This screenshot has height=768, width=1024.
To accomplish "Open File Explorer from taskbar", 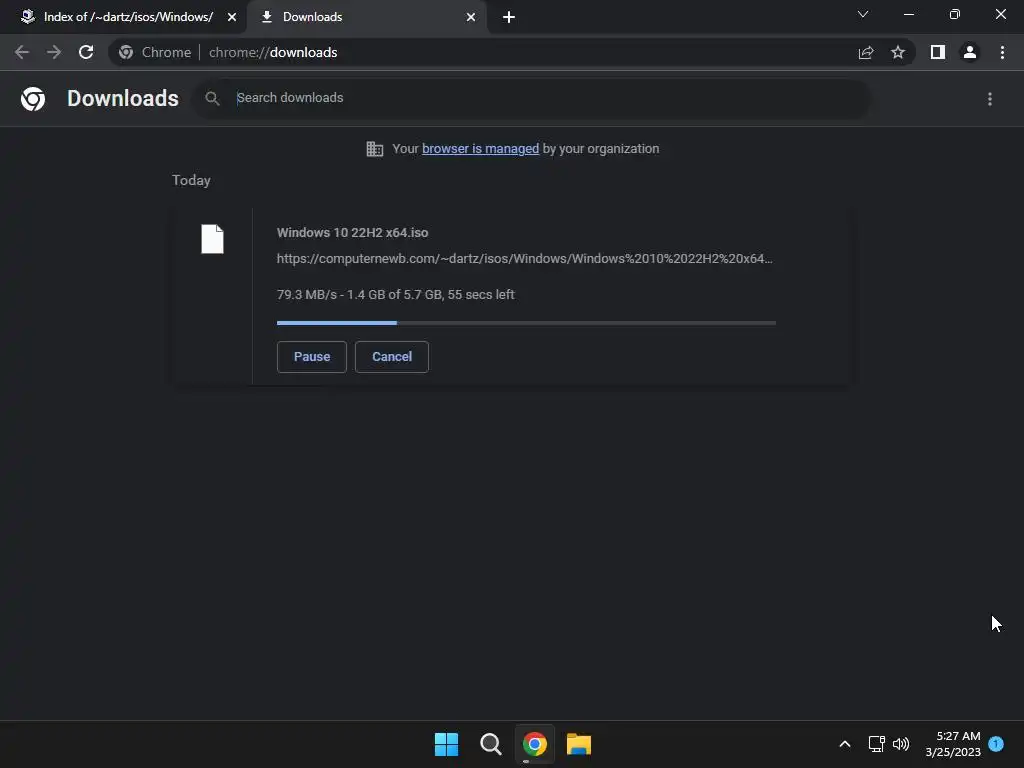I will point(579,744).
